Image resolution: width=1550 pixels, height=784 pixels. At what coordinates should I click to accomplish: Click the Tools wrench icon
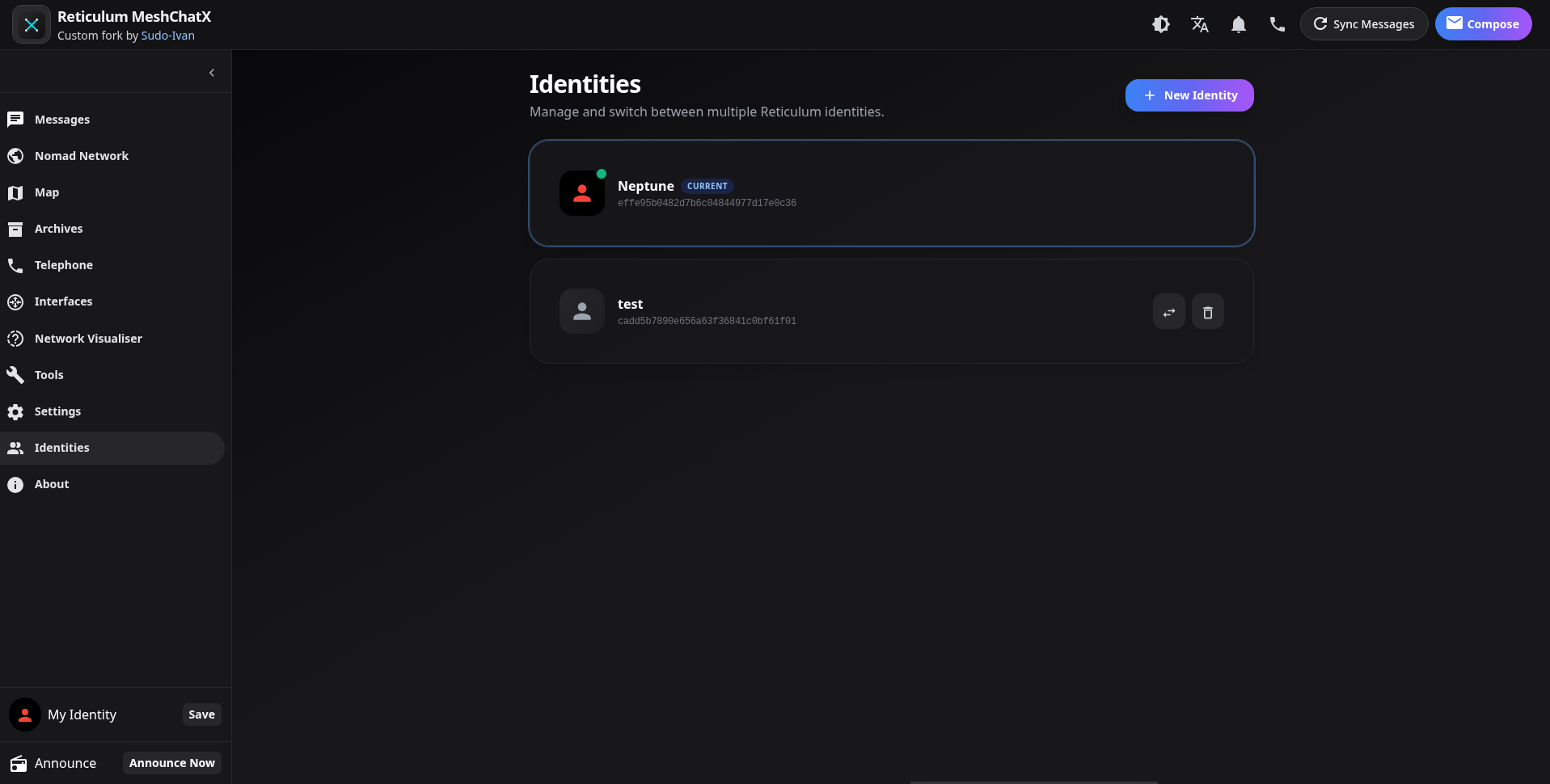click(x=15, y=374)
